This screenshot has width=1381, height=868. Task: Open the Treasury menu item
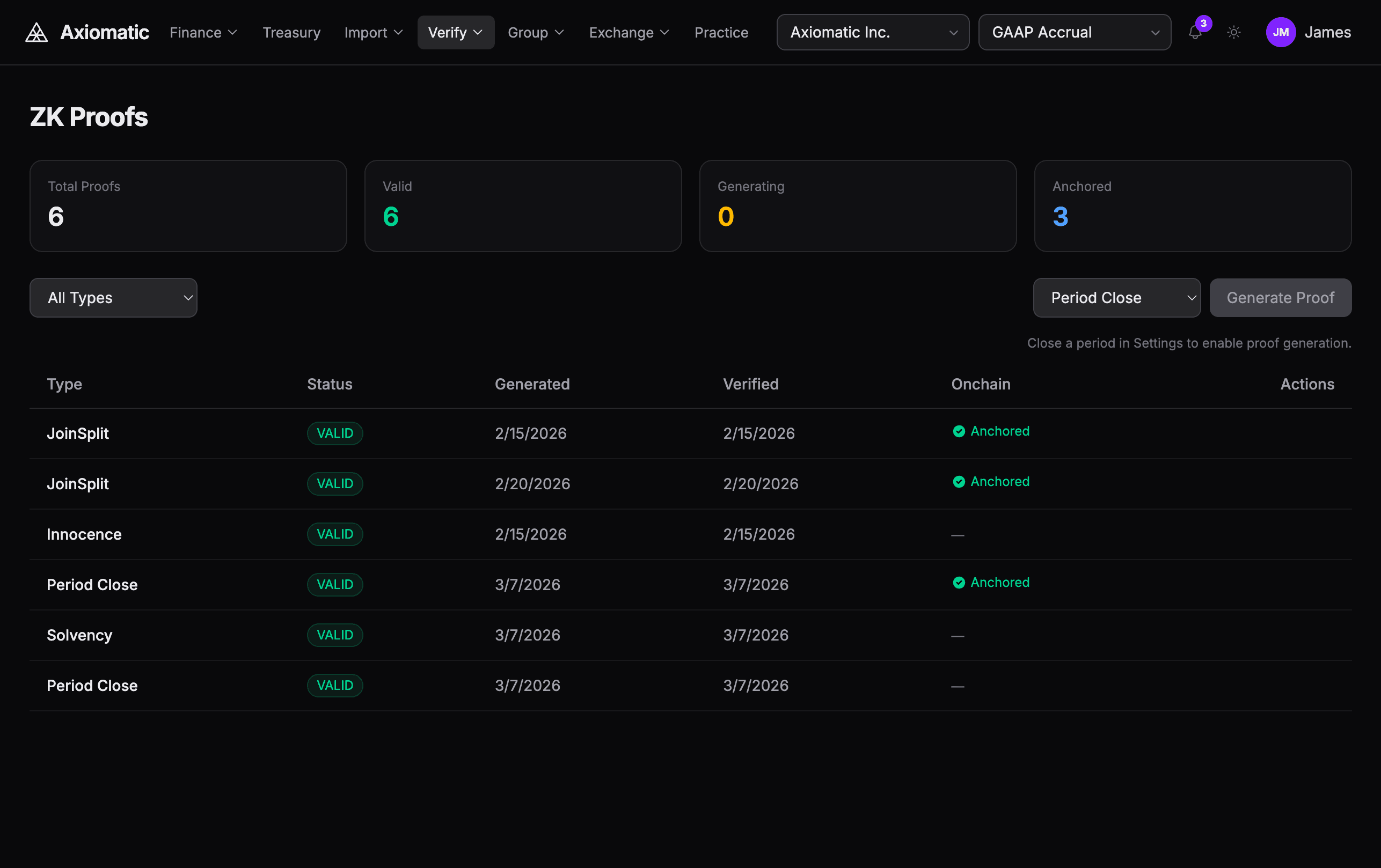[x=291, y=33]
